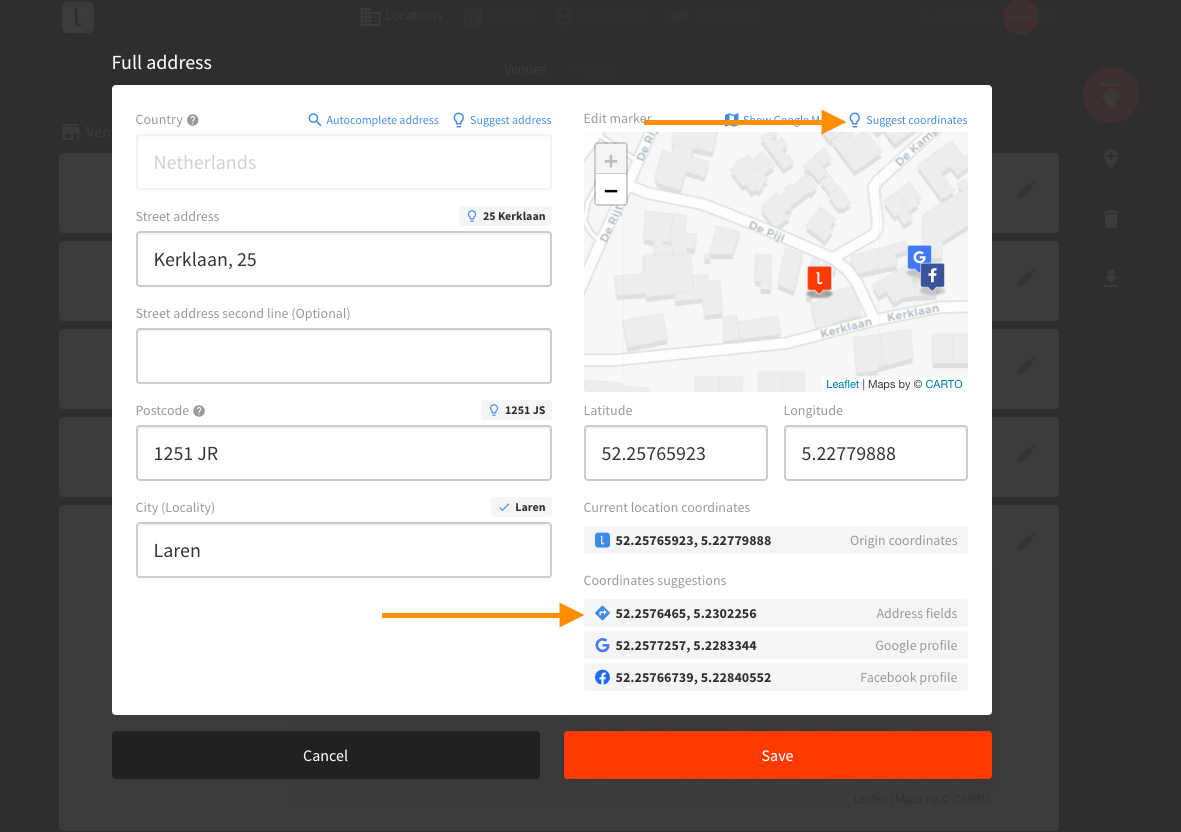Click Locations in the dimmed background menu
This screenshot has height=832, width=1181.
(401, 16)
